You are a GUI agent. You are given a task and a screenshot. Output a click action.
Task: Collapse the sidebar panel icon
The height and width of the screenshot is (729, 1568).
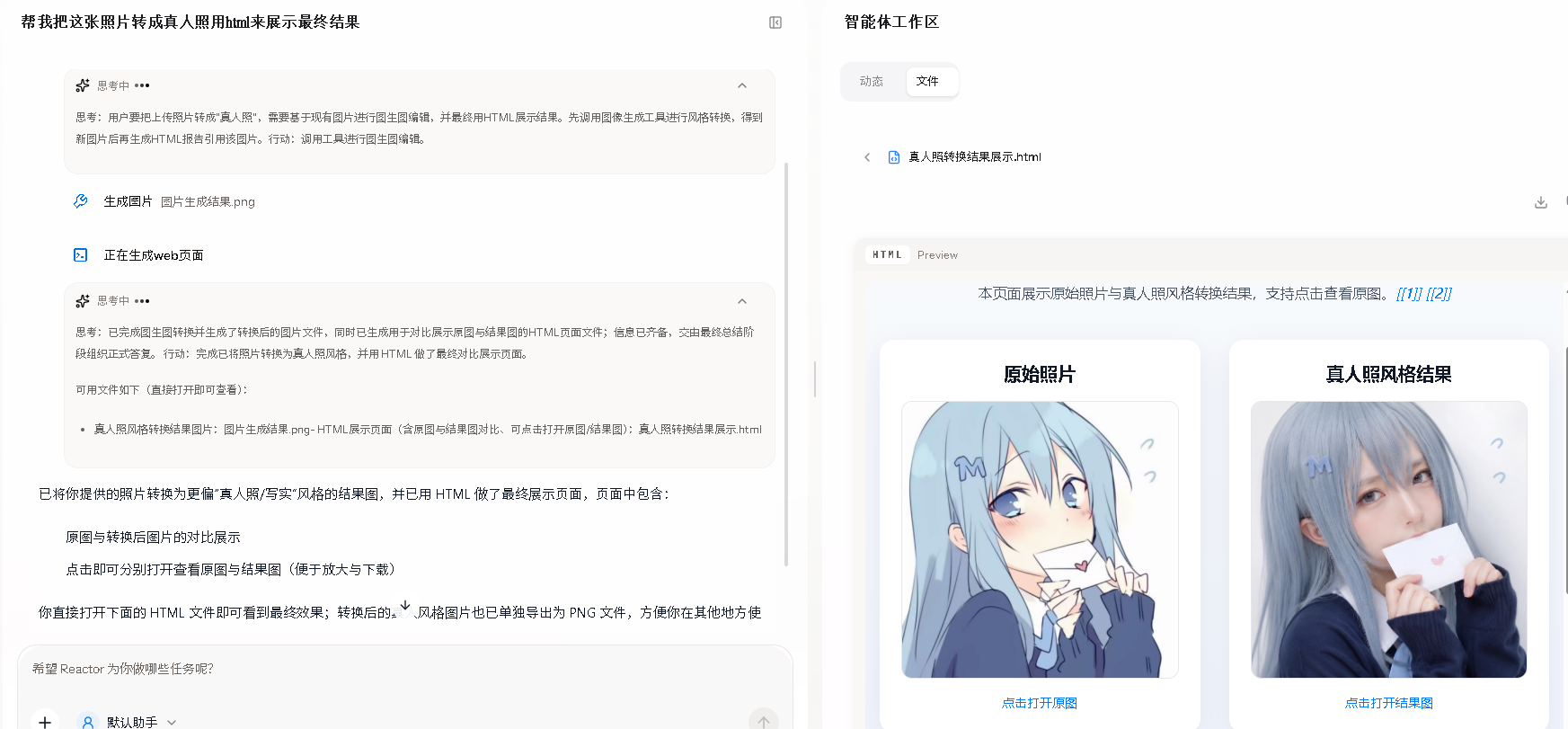775,22
